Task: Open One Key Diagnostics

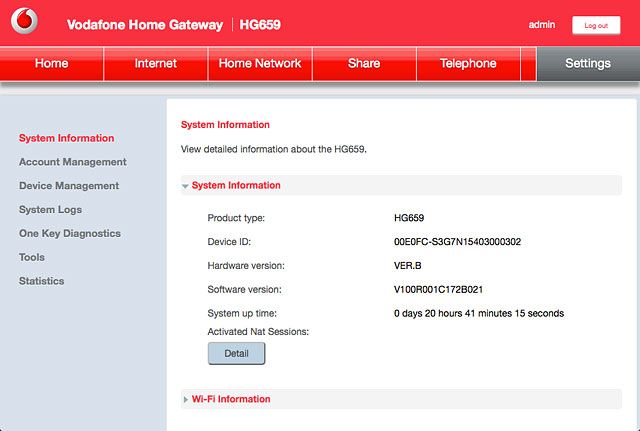Action: pos(70,233)
